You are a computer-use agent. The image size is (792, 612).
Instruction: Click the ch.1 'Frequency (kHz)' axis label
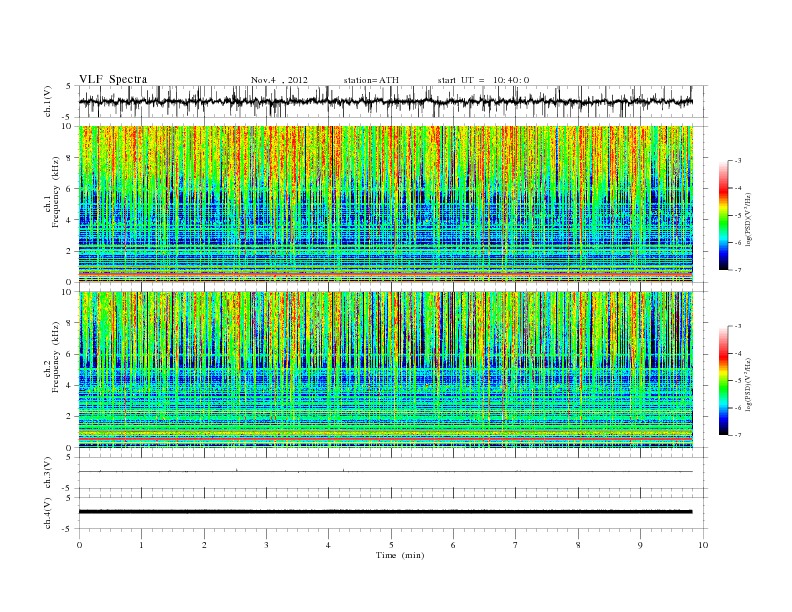55,192
